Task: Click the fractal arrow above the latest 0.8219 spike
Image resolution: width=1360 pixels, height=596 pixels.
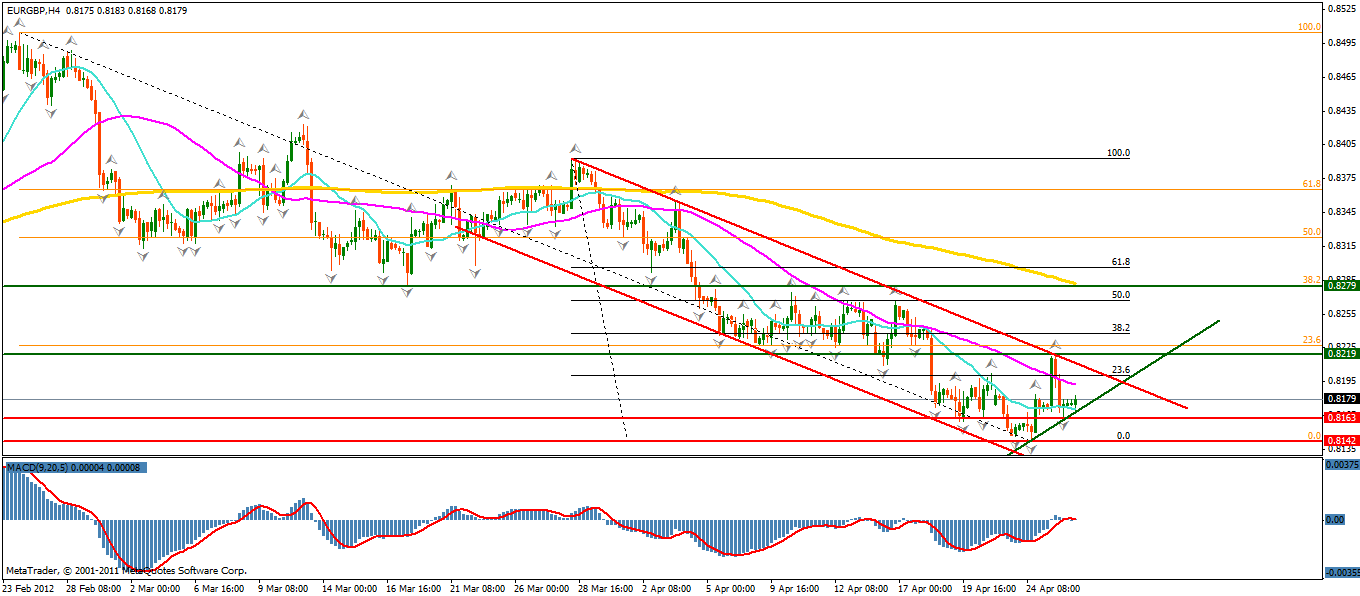Action: [1054, 344]
